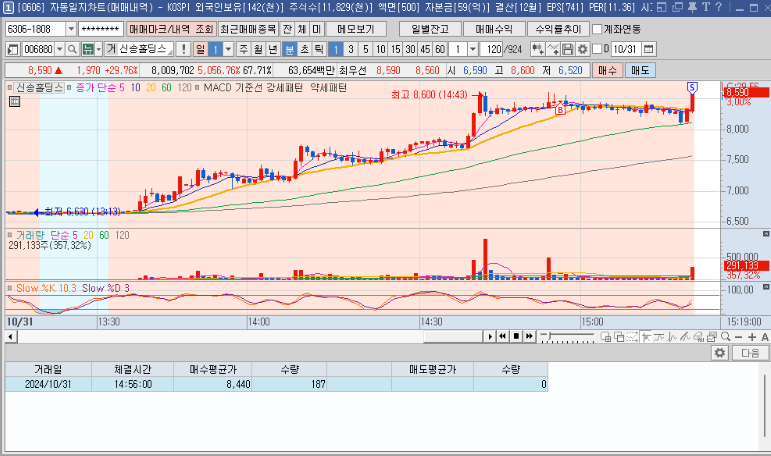Select the 일 daily chart toggle
Viewport: 771px width, 456px height.
coord(201,49)
